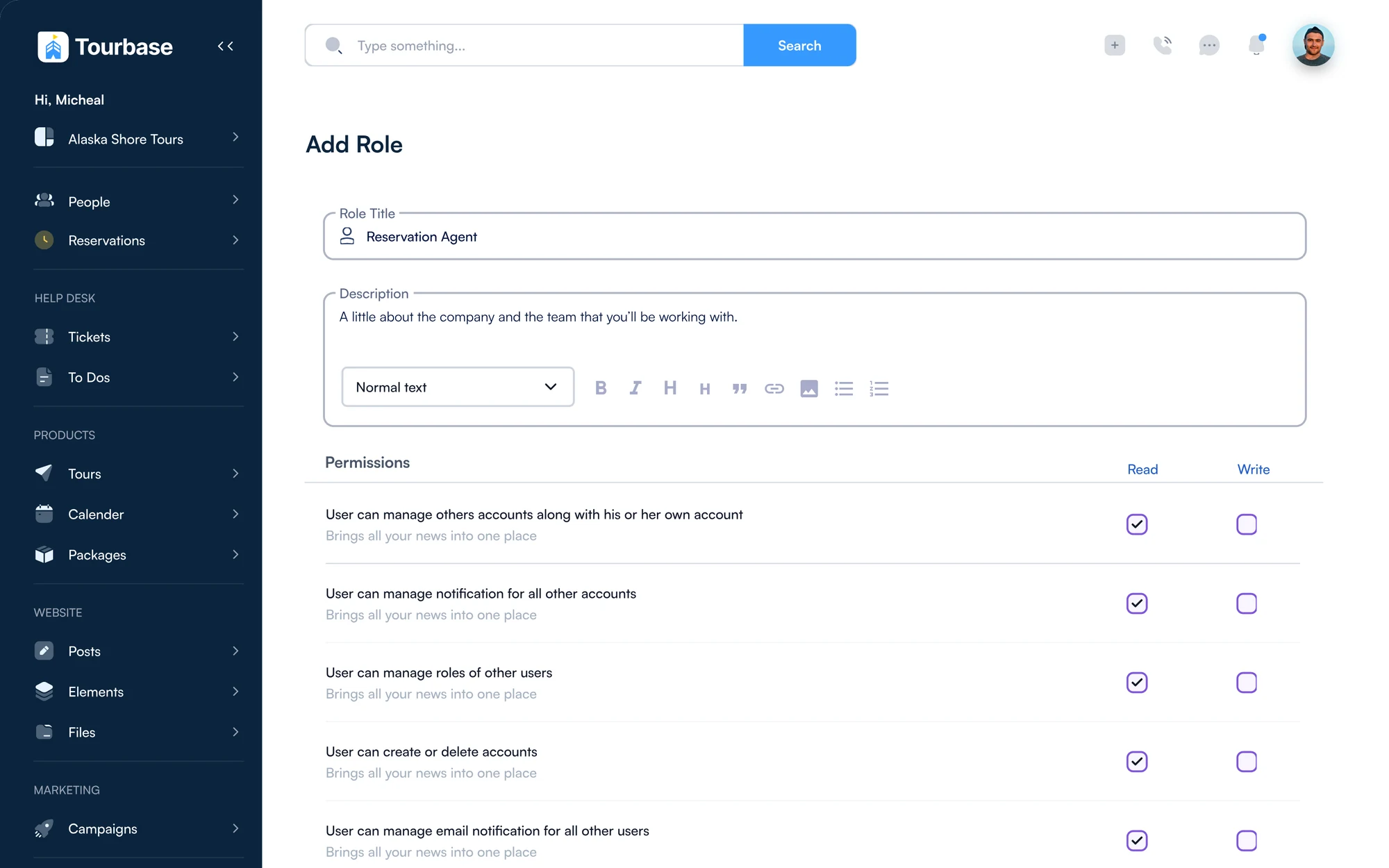This screenshot has height=868, width=1389.
Task: Create a numbered list
Action: pyautogui.click(x=879, y=388)
